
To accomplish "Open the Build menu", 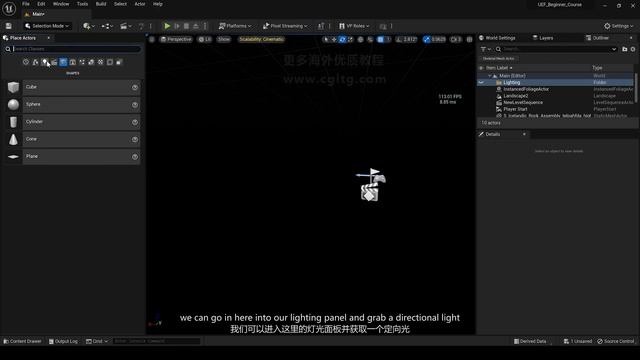I will click(101, 4).
